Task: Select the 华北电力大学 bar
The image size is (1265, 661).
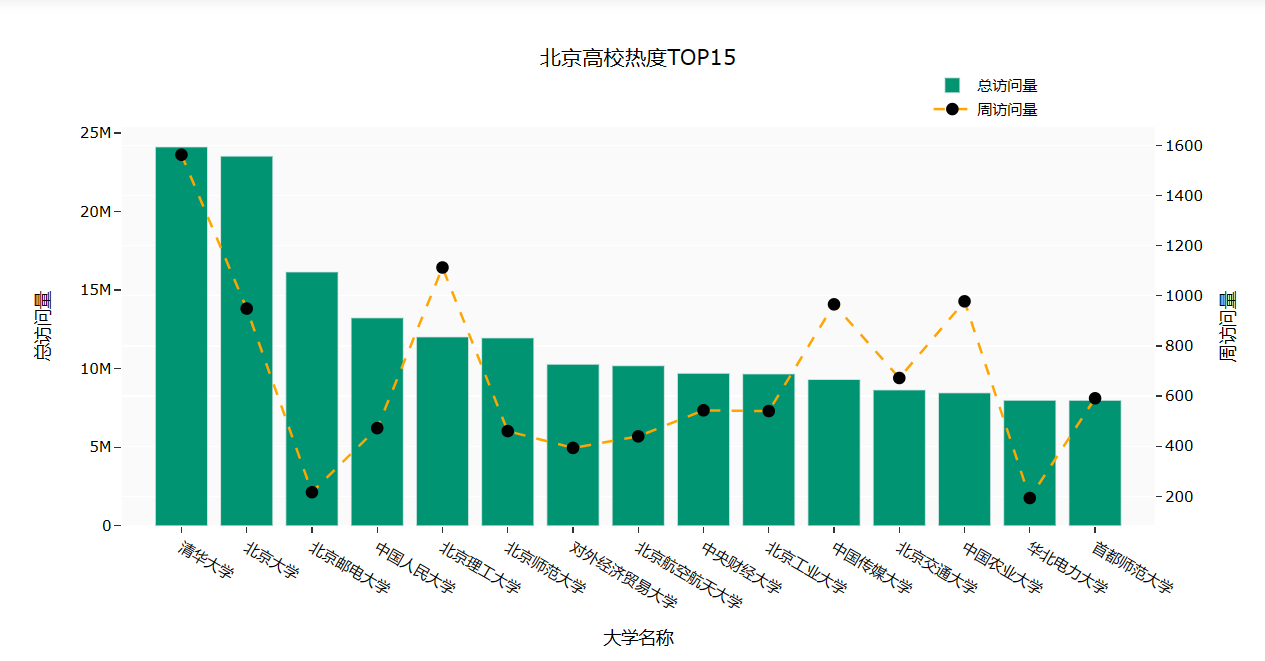Action: 1029,463
